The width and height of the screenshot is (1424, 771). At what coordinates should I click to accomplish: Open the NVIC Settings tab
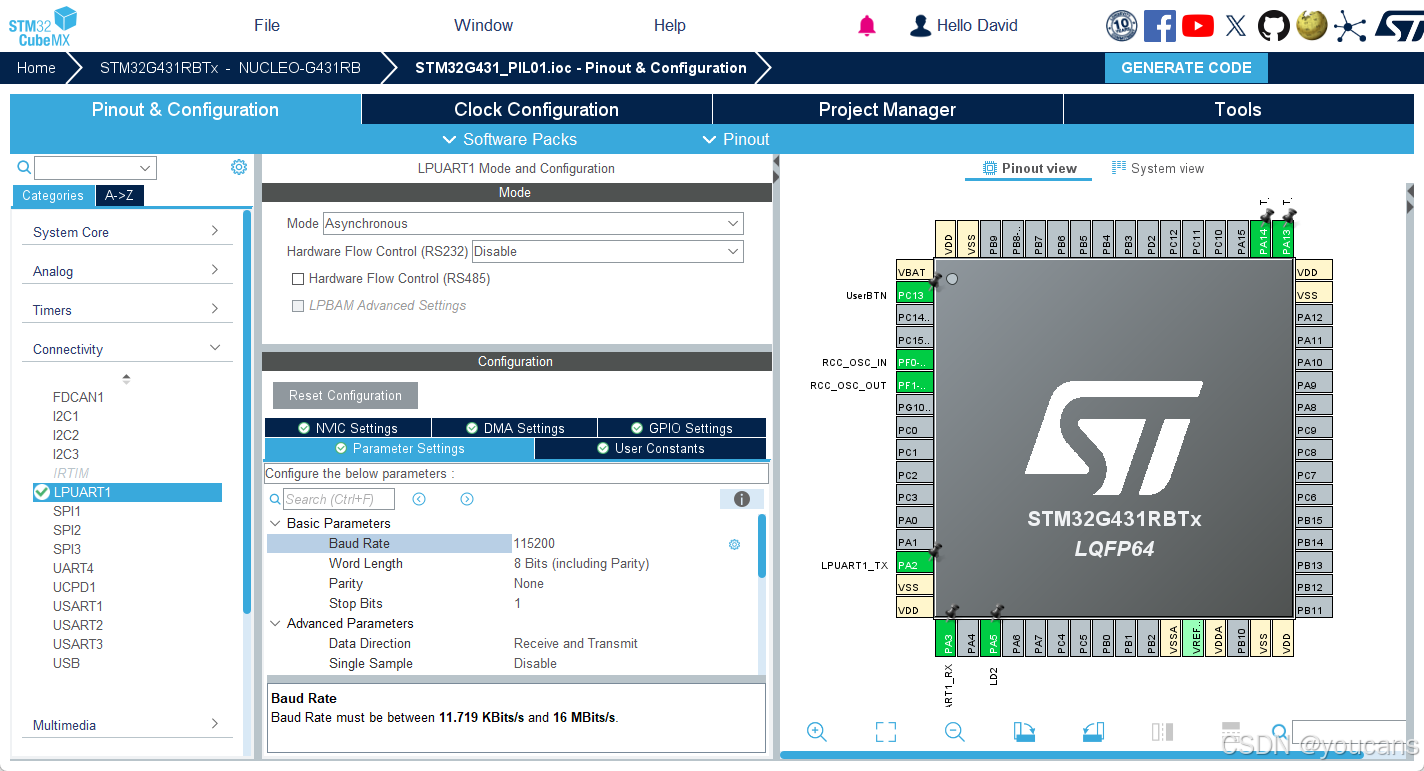348,428
